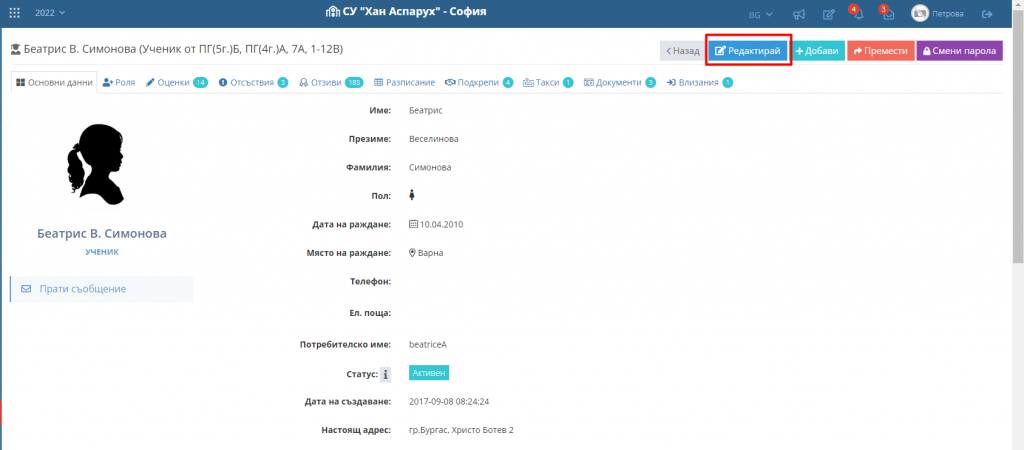This screenshot has height=450, width=1024.
Task: Select the Разписание tab
Action: [x=405, y=82]
